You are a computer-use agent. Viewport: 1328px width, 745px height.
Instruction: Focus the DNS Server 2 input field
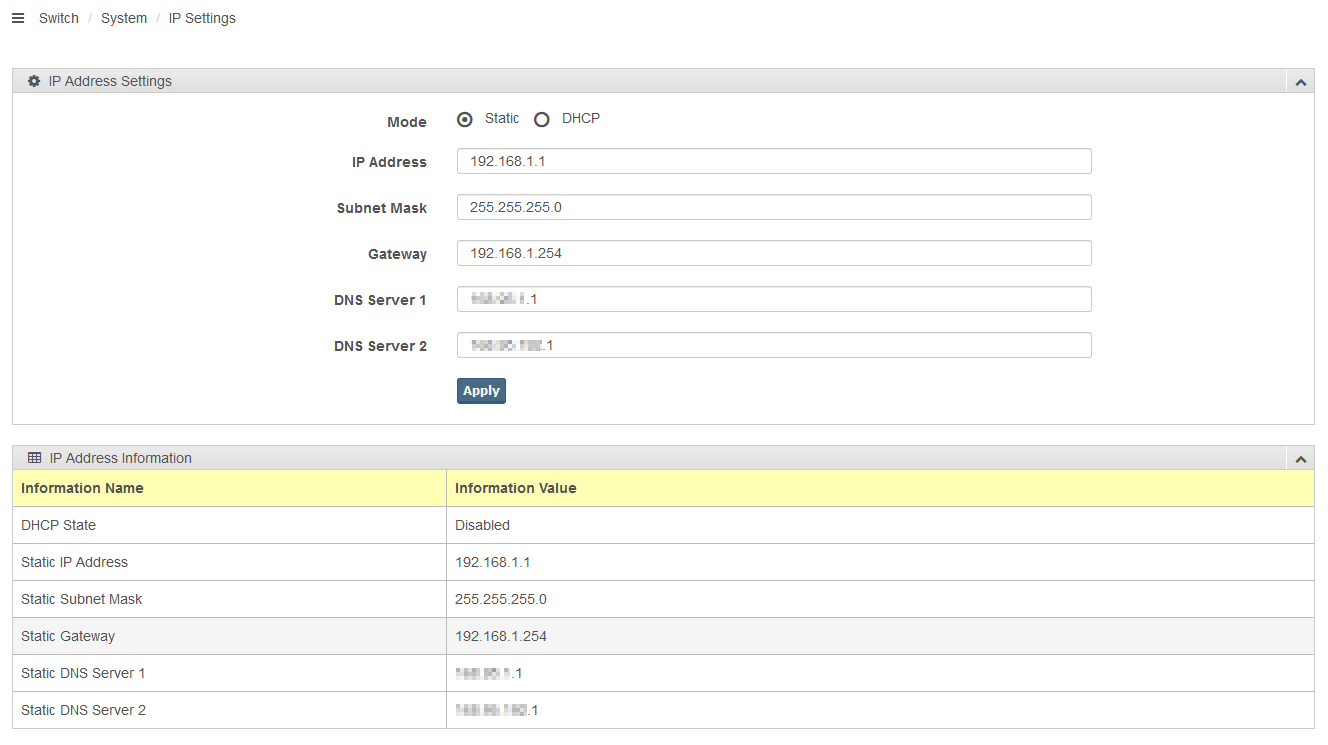[773, 345]
